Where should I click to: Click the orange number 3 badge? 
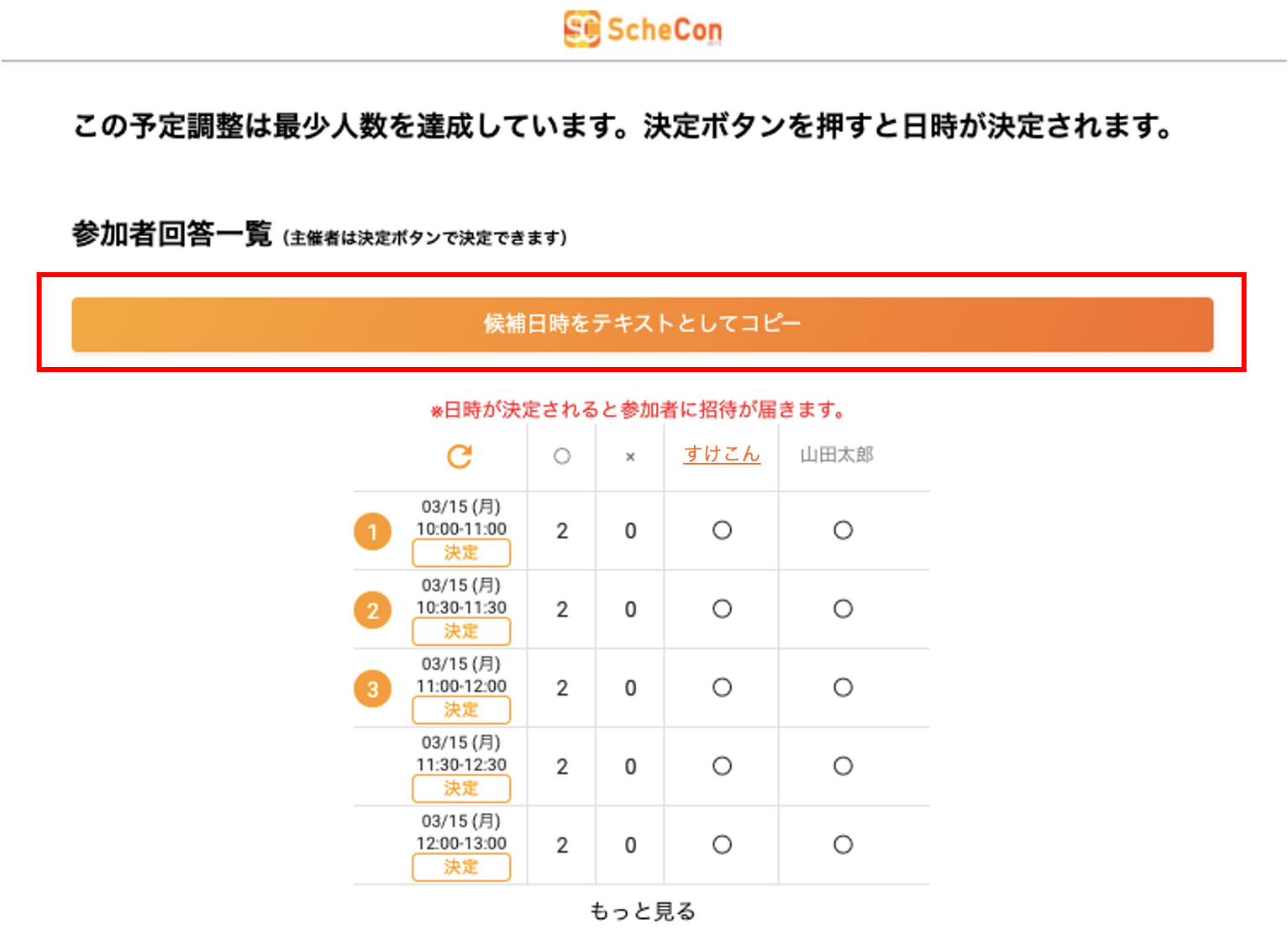pyautogui.click(x=372, y=690)
